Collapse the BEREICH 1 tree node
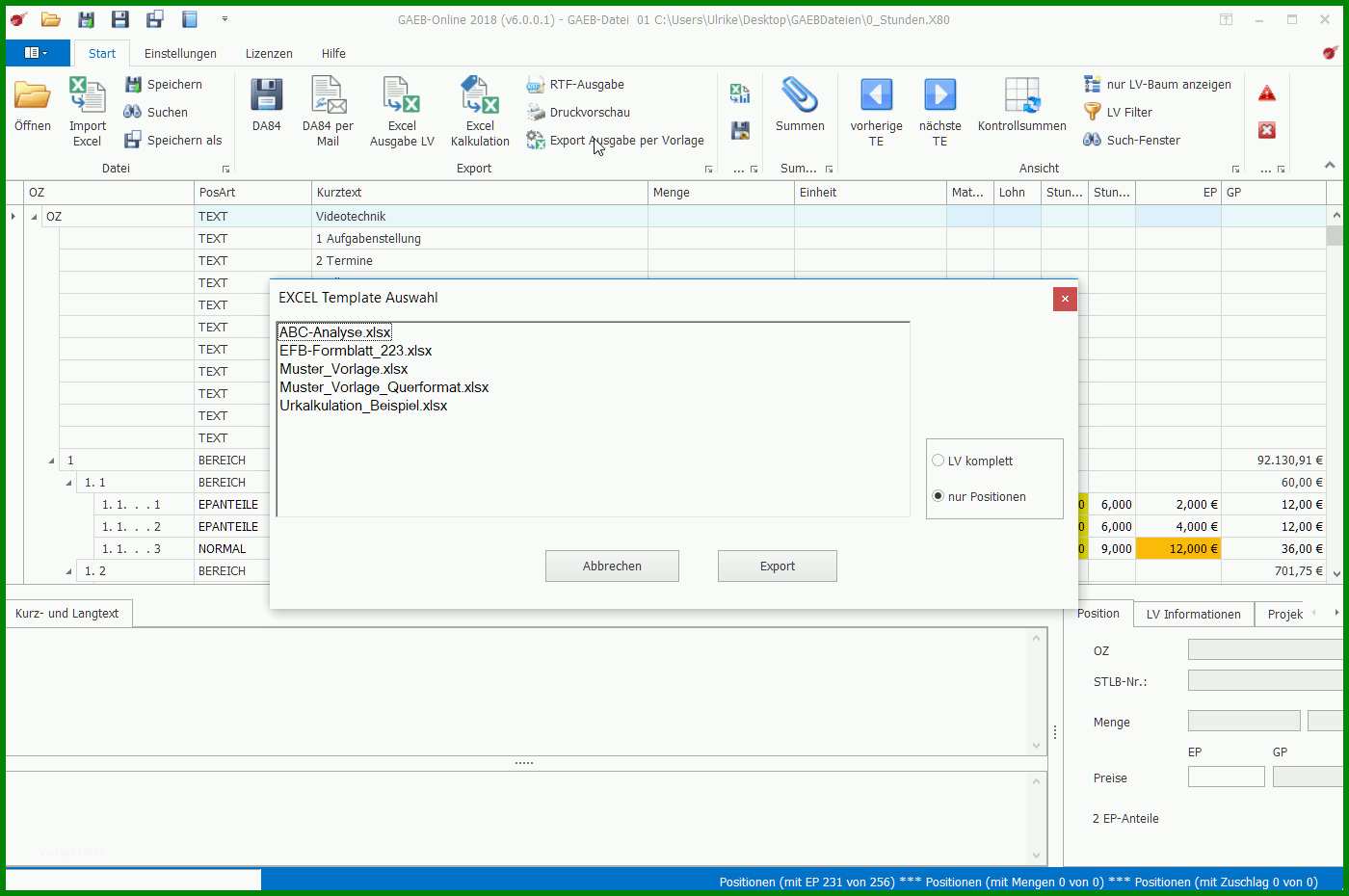This screenshot has height=896, width=1349. [x=52, y=461]
